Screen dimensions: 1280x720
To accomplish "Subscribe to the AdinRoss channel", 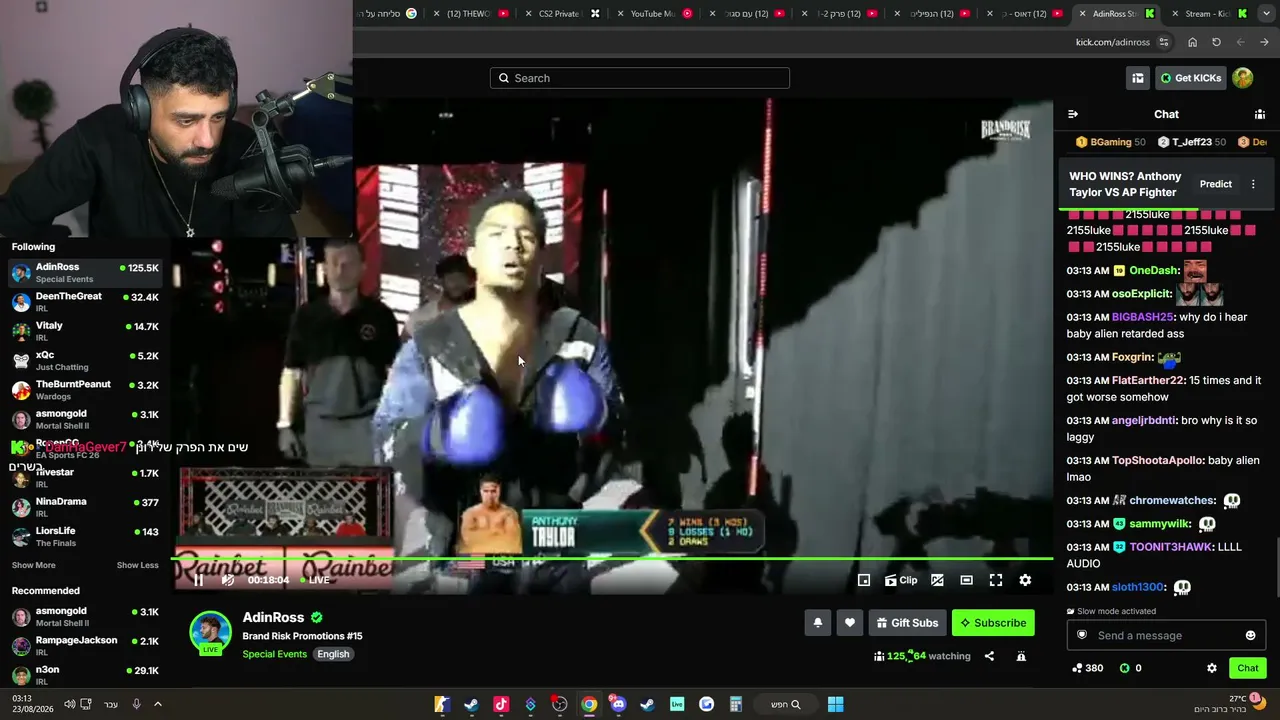I will pyautogui.click(x=993, y=623).
